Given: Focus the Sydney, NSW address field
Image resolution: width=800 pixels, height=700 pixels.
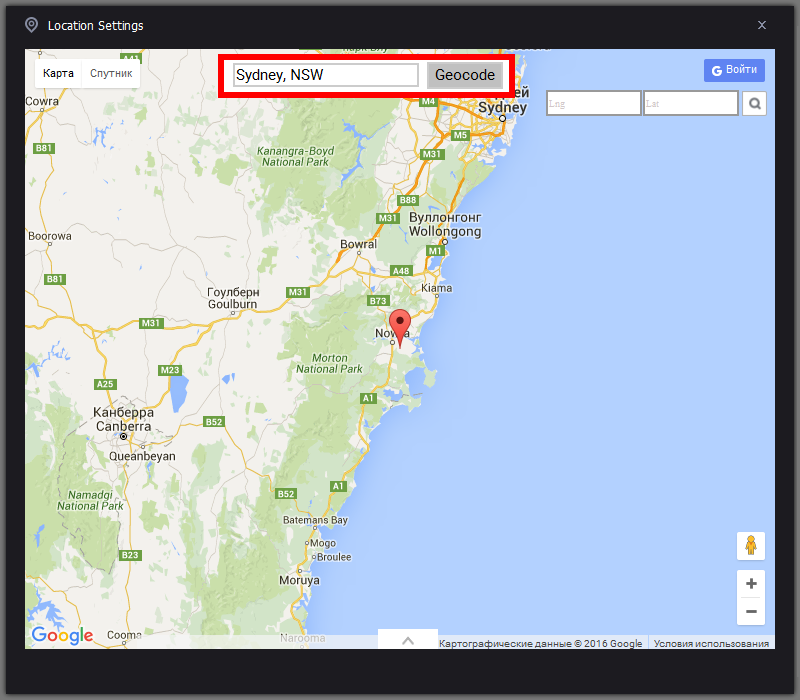Looking at the screenshot, I should point(326,75).
